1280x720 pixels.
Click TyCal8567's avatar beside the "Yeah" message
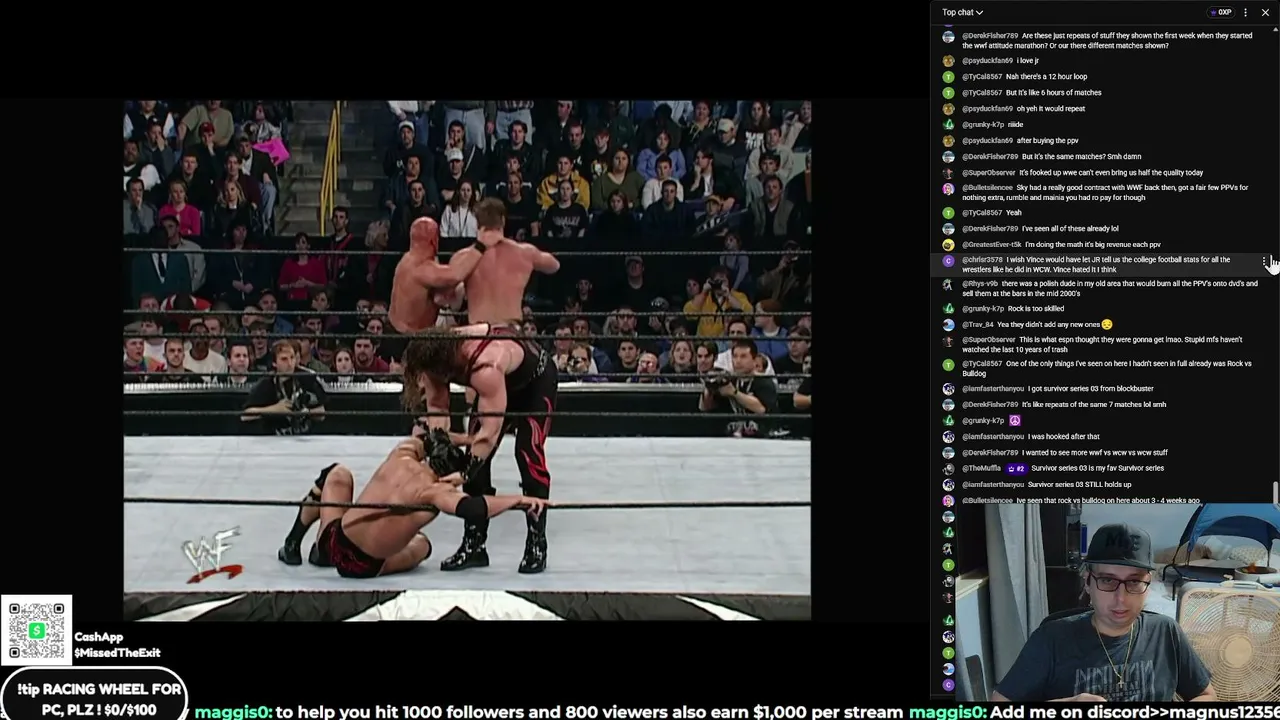tap(948, 213)
